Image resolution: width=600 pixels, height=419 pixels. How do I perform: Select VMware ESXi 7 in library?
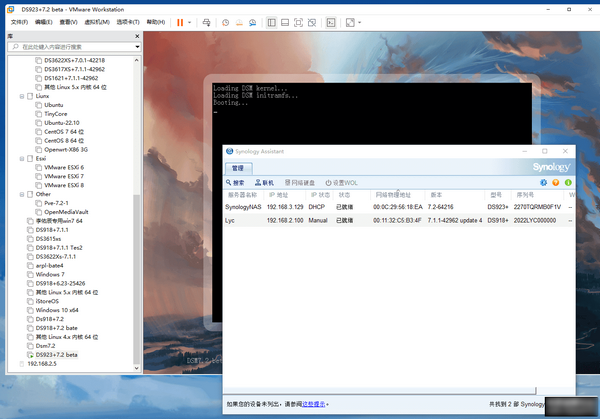click(64, 176)
